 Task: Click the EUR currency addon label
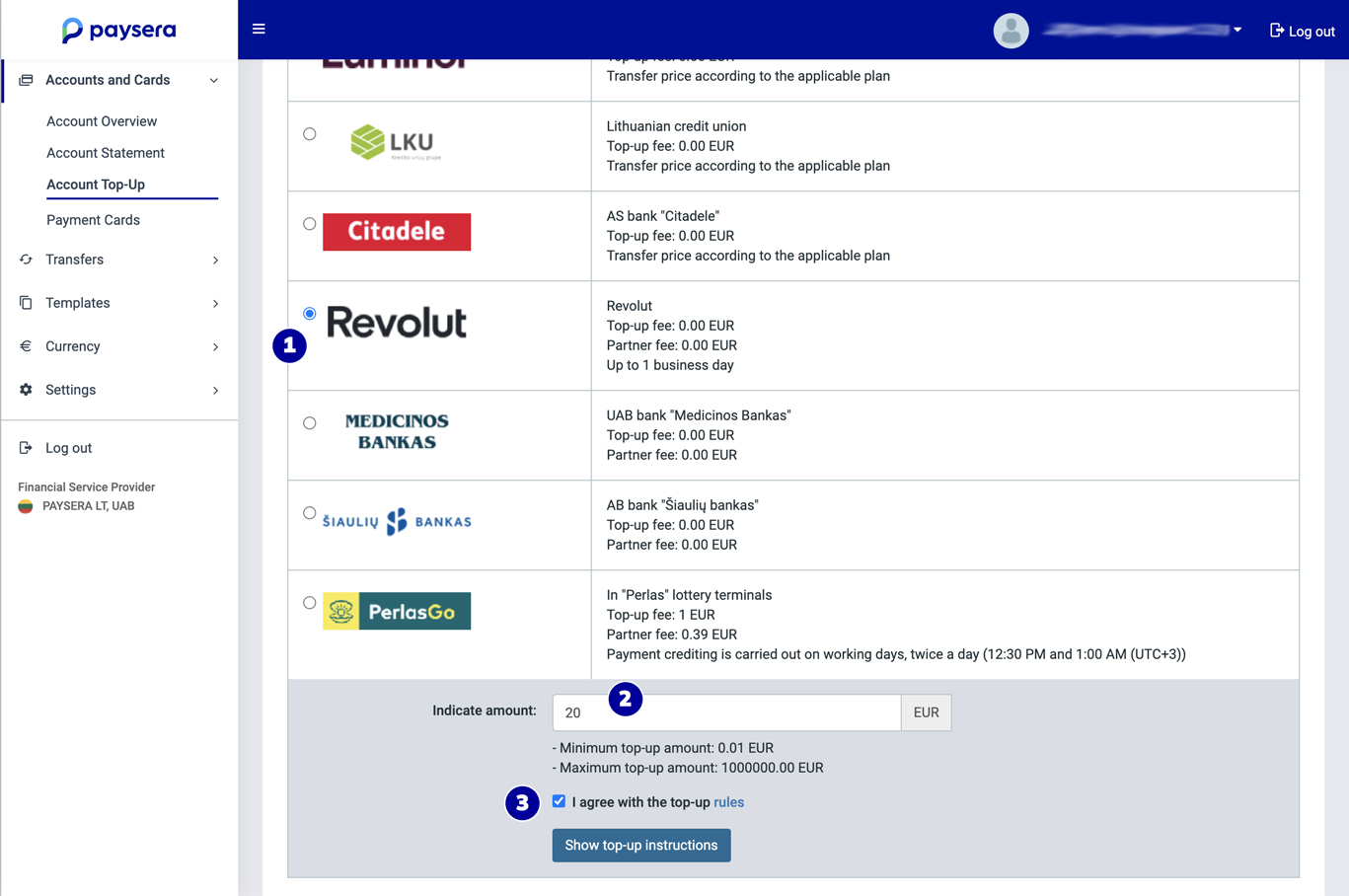[927, 712]
